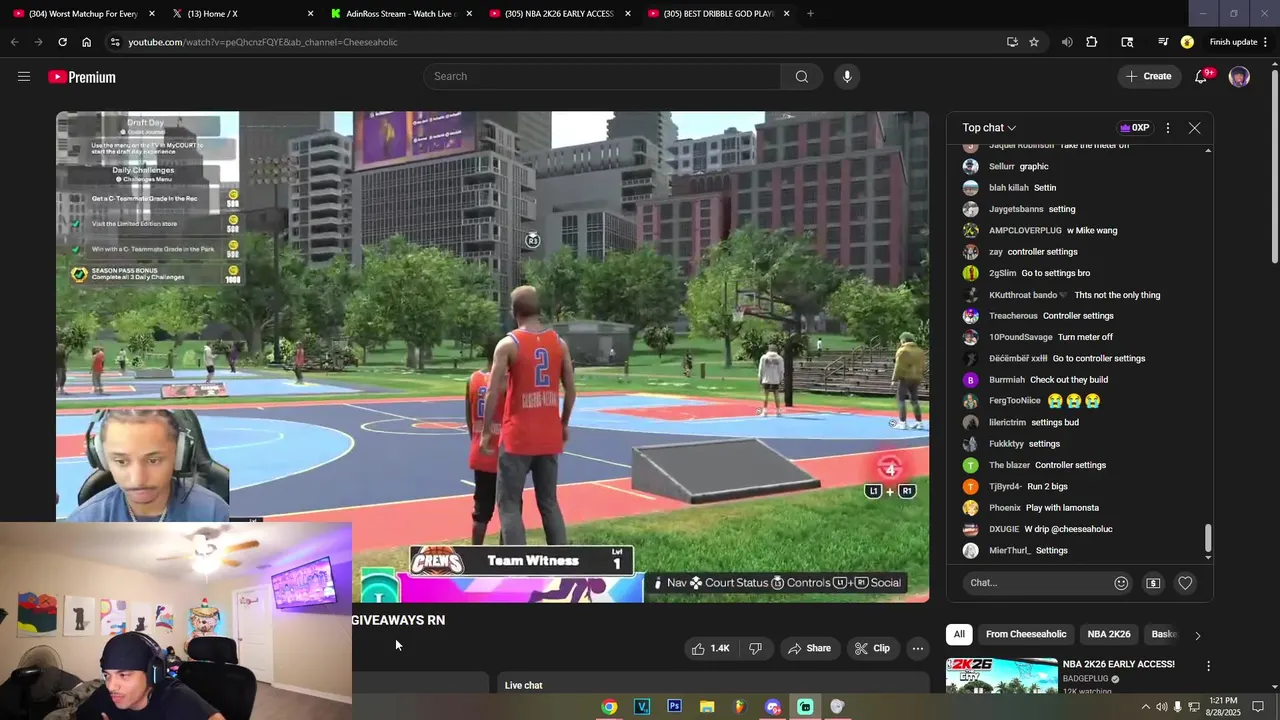Close the Home / X tab

[310, 14]
